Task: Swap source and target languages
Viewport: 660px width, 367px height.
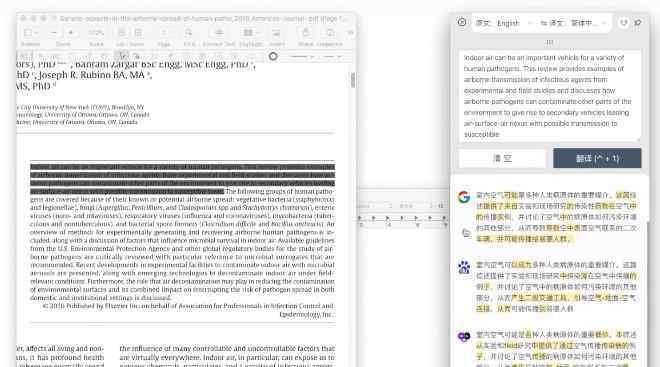Action: click(544, 23)
